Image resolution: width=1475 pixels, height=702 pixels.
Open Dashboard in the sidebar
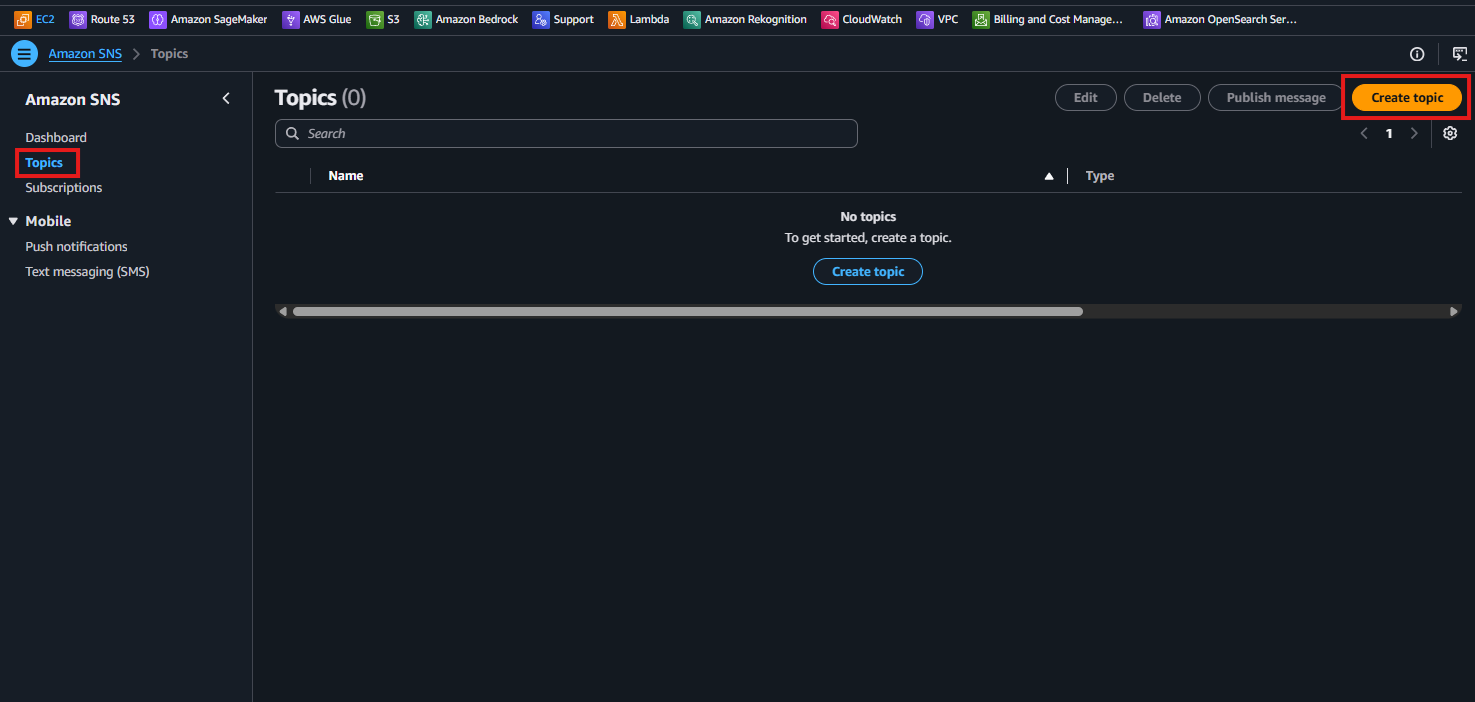point(56,137)
